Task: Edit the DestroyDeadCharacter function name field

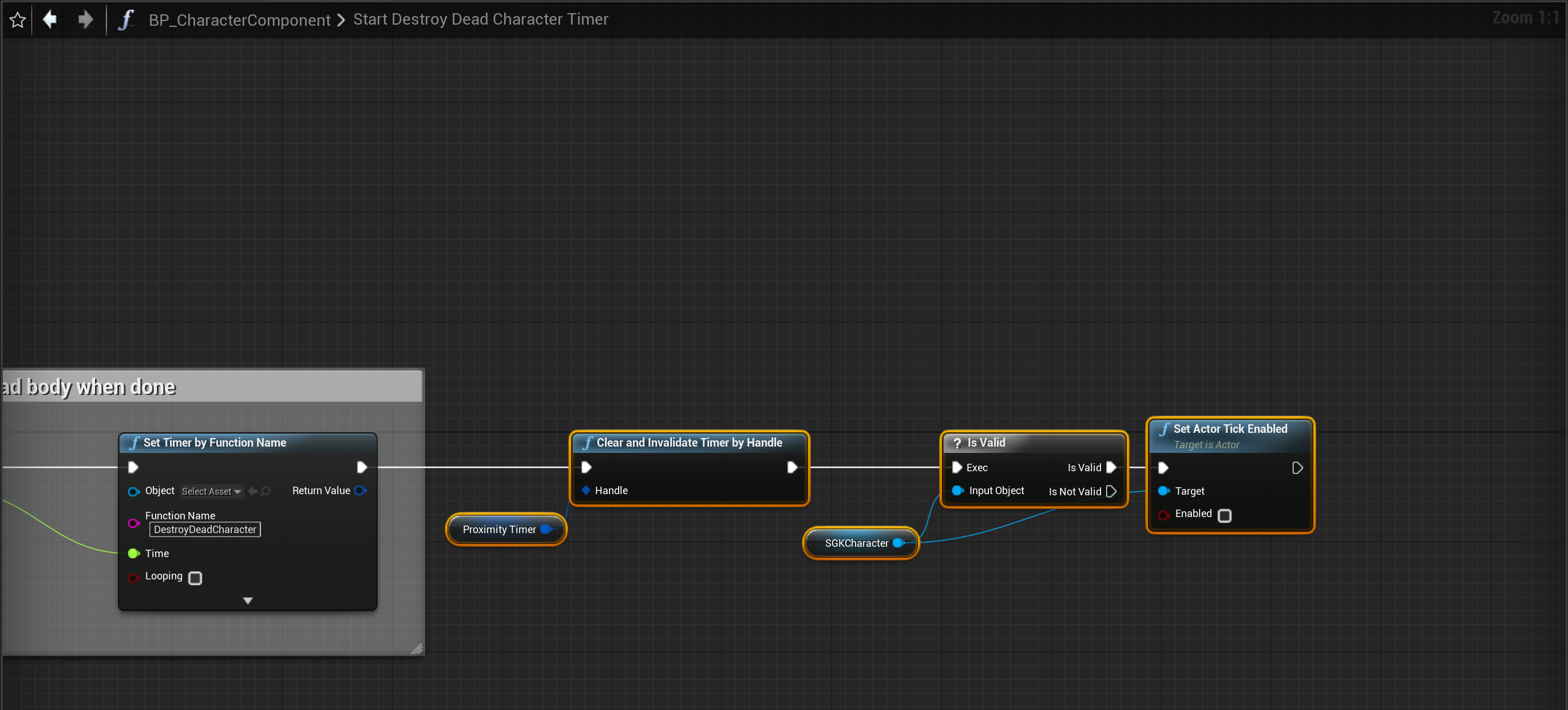Action: pyautogui.click(x=204, y=529)
